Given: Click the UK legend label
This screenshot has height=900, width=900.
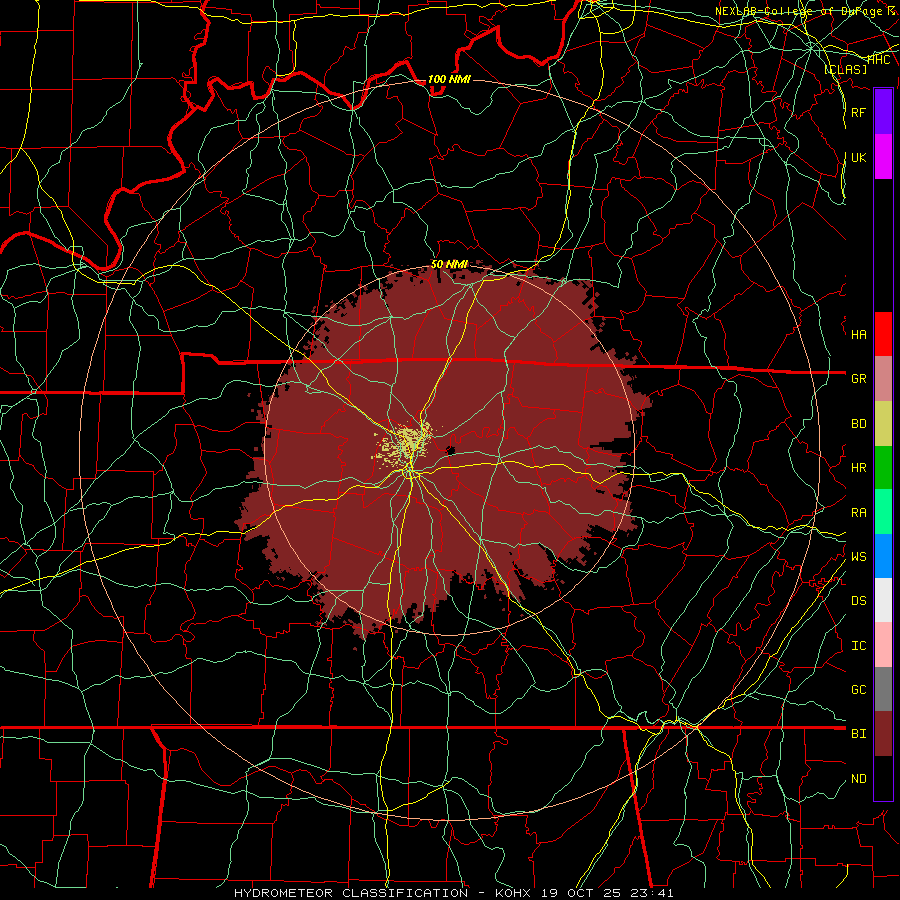Looking at the screenshot, I should point(859,157).
